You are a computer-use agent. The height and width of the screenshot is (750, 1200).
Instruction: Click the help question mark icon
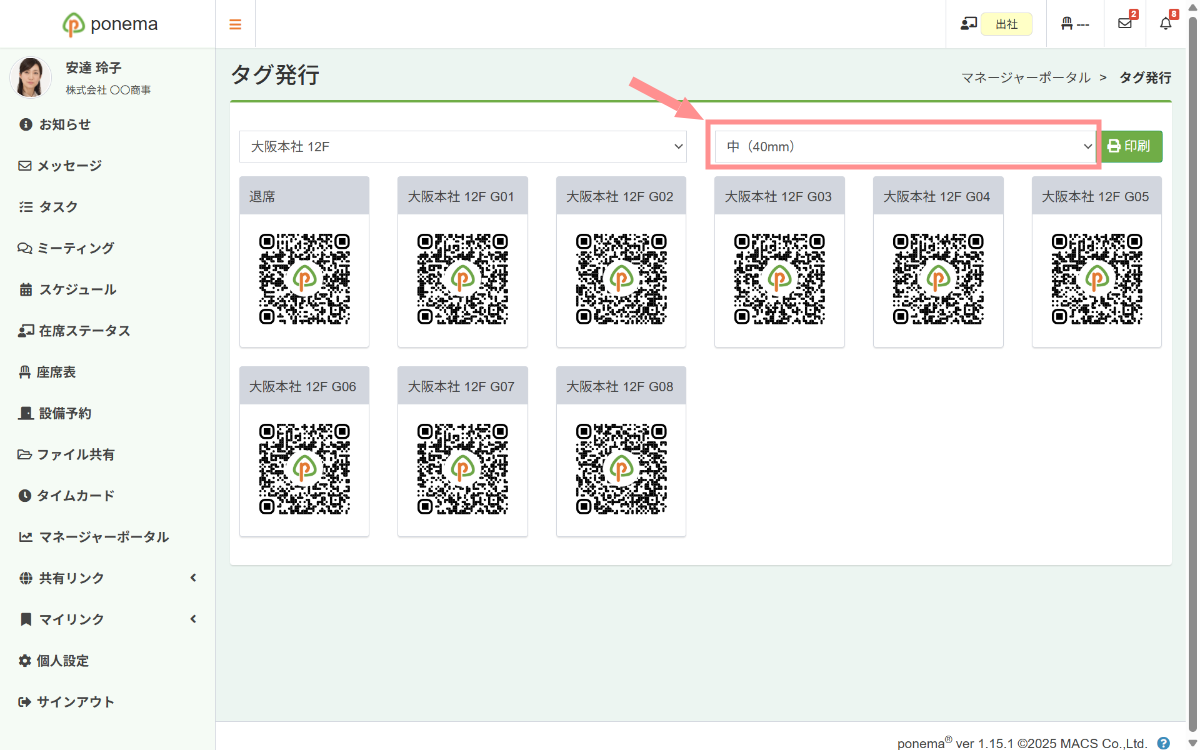tap(1163, 743)
